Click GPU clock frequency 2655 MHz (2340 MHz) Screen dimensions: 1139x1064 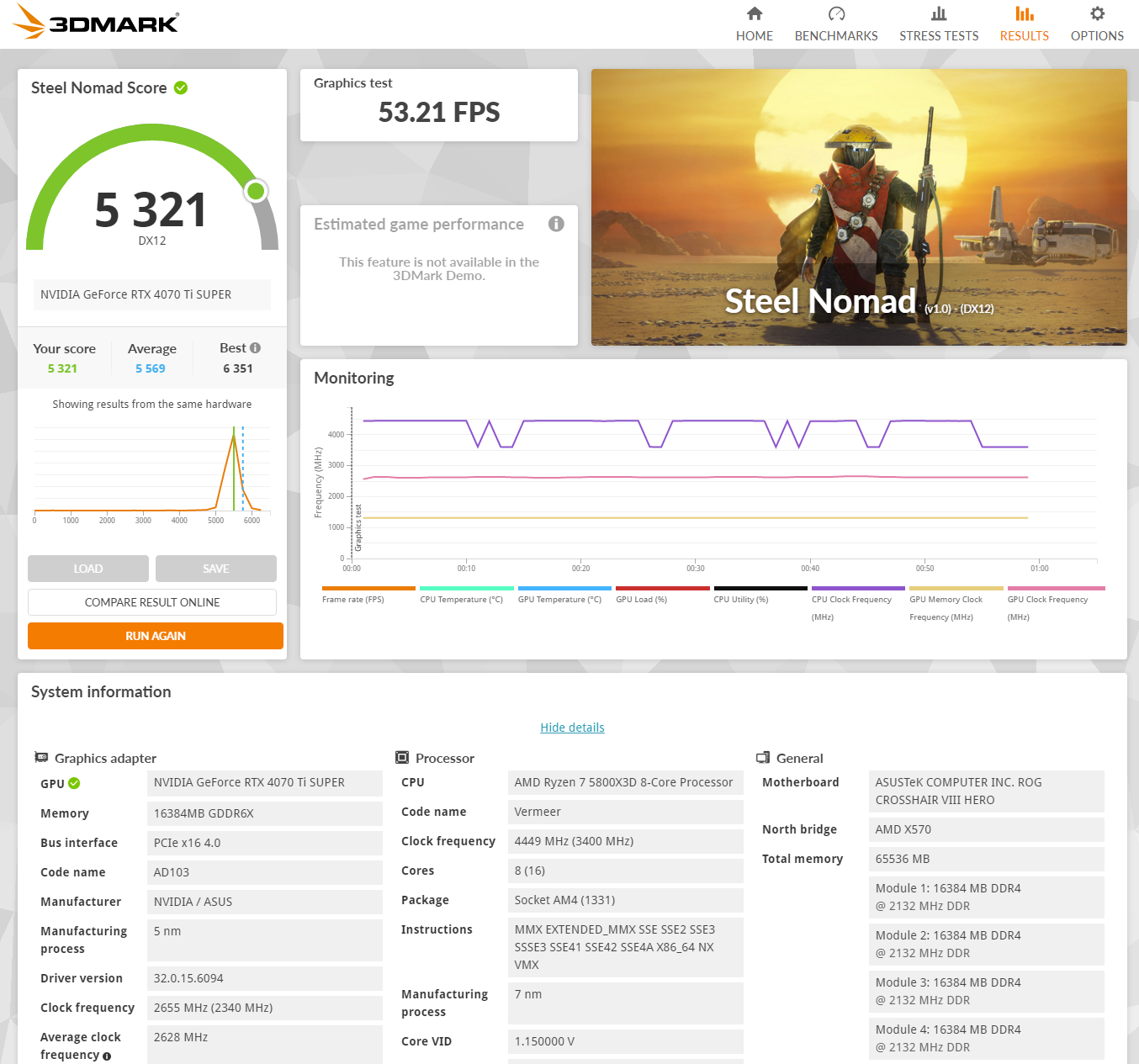pos(265,1008)
